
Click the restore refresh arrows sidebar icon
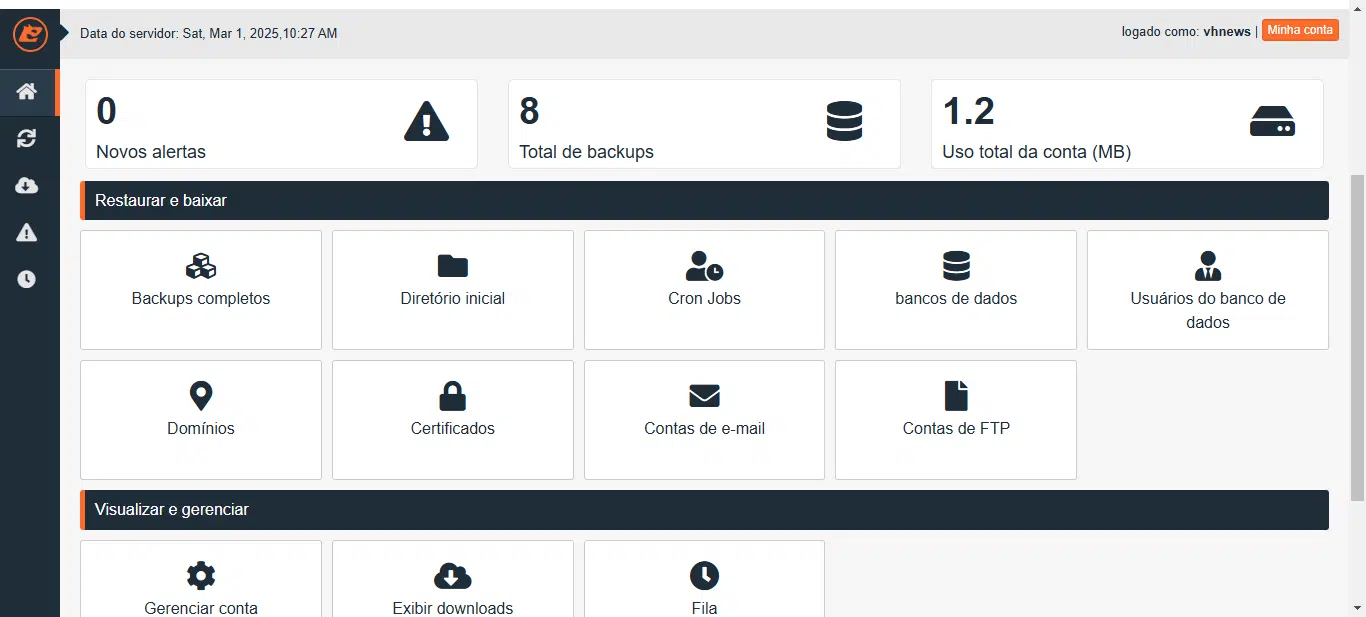pos(27,139)
